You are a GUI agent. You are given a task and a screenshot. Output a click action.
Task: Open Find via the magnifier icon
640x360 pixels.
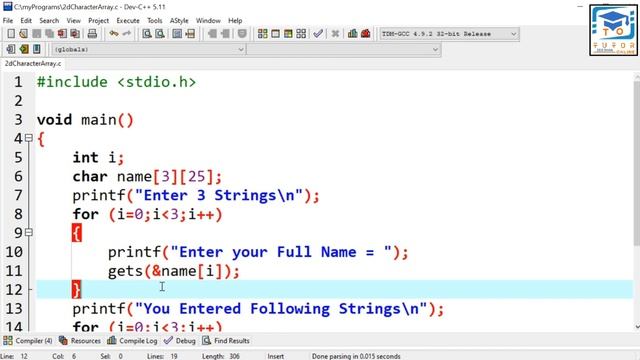147,34
